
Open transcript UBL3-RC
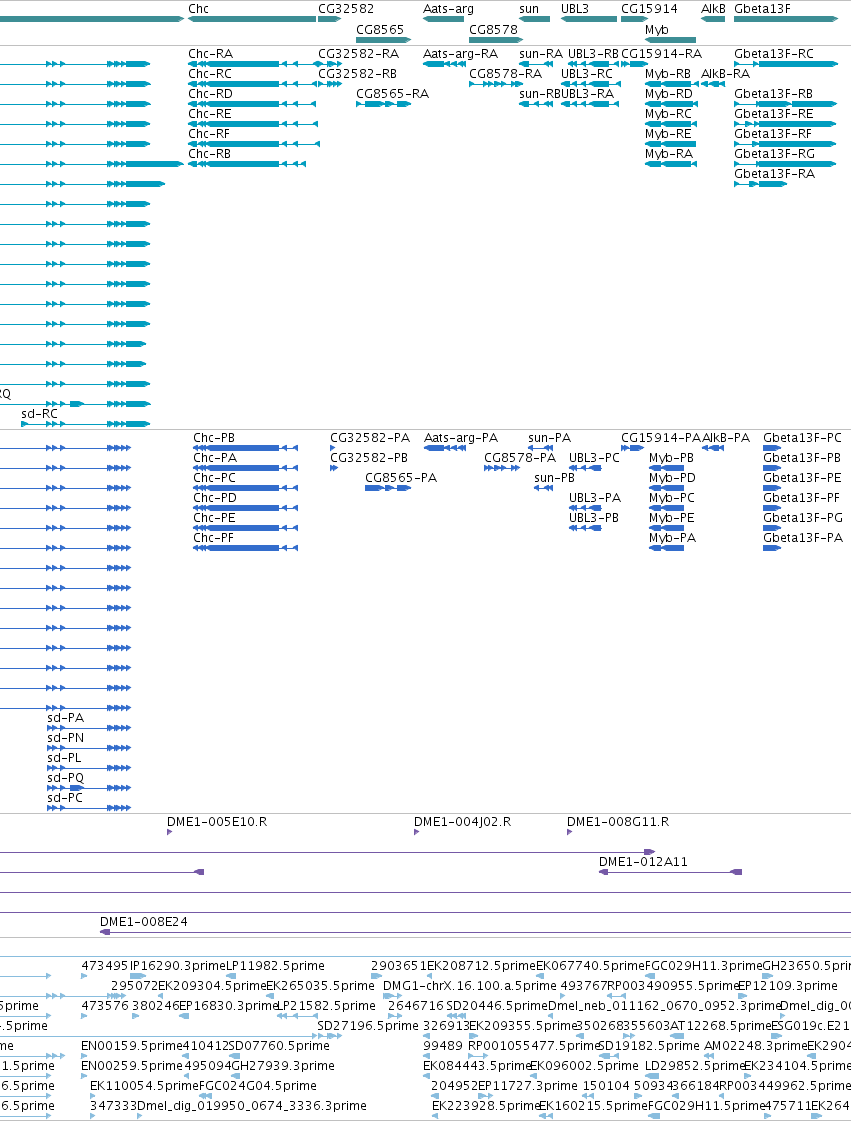(x=586, y=74)
